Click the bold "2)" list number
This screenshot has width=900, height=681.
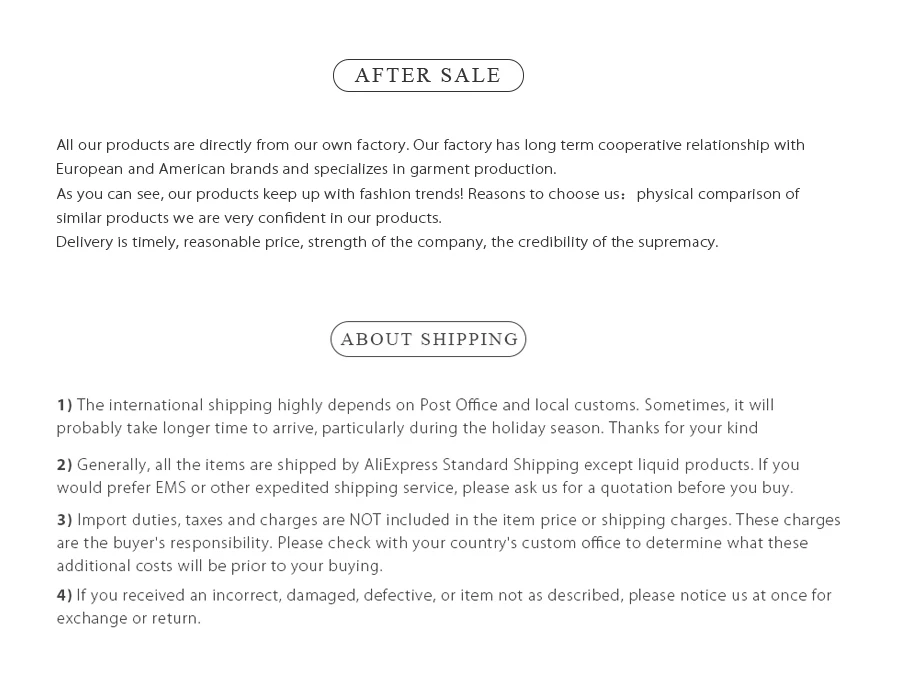tap(64, 465)
